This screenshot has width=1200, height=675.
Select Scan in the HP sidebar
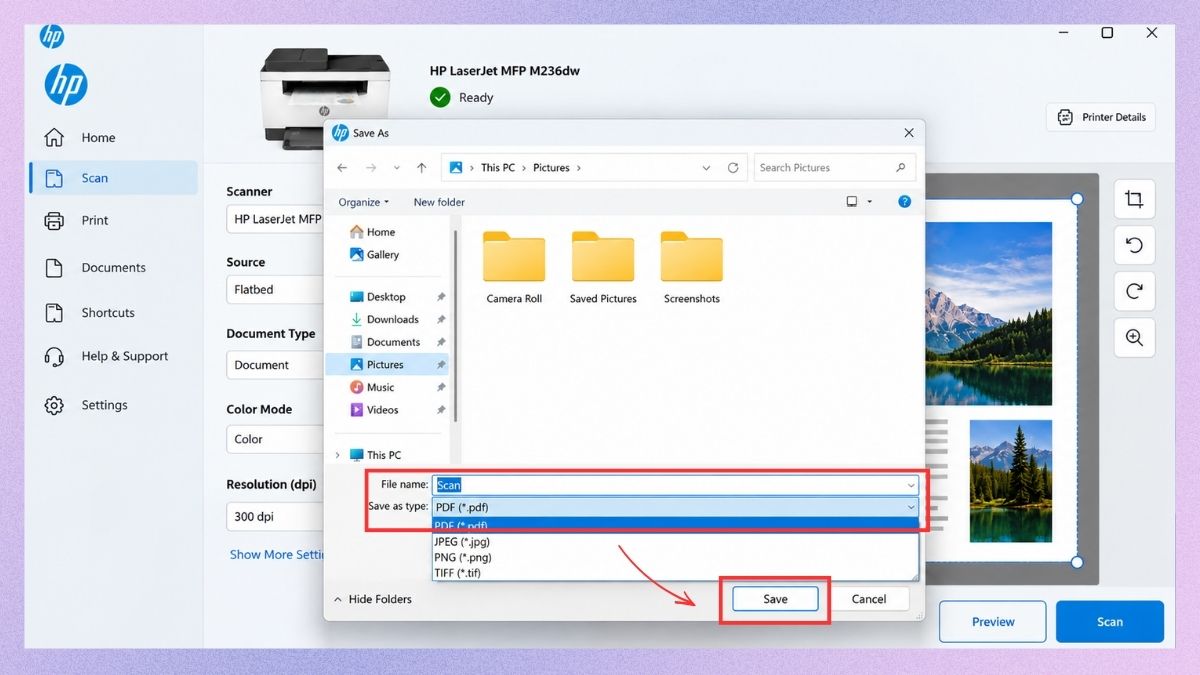[113, 178]
